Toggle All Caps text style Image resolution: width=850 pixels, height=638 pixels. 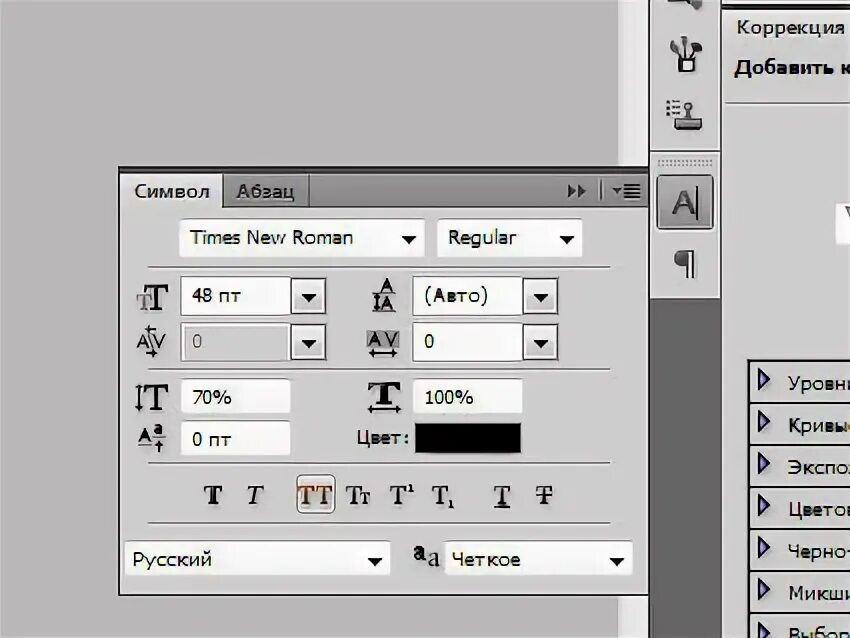[x=315, y=495]
